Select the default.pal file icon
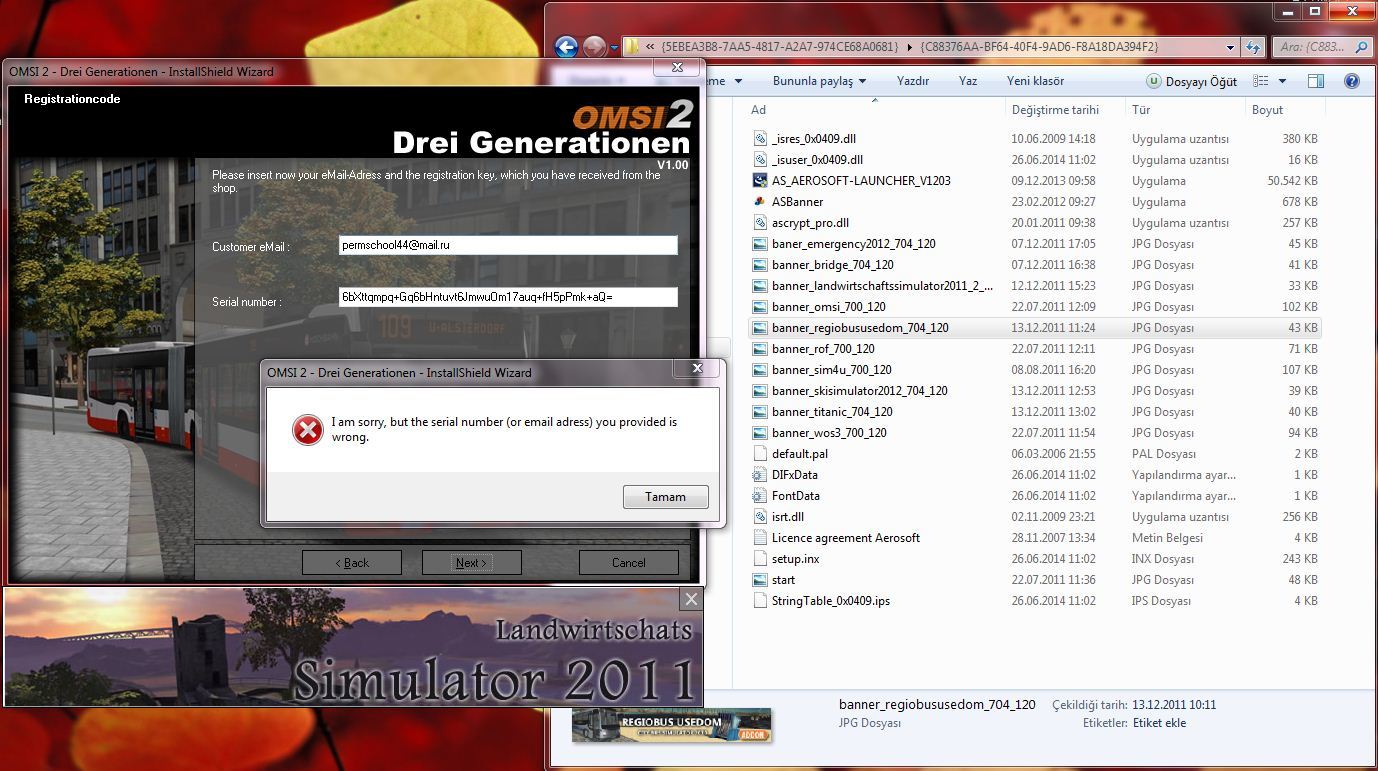The image size is (1378, 771). click(760, 454)
